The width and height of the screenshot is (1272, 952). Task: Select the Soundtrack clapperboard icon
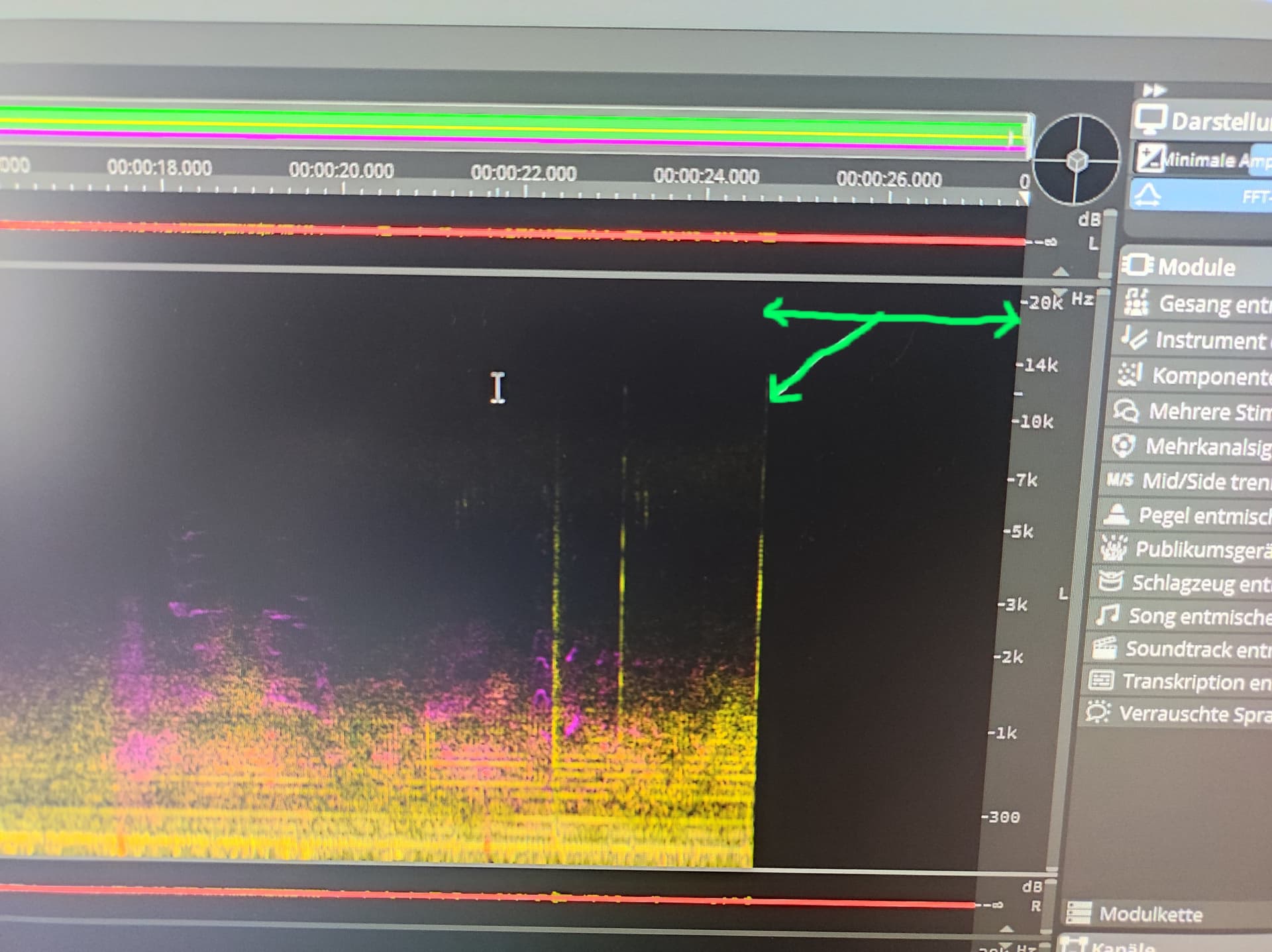pos(1104,647)
